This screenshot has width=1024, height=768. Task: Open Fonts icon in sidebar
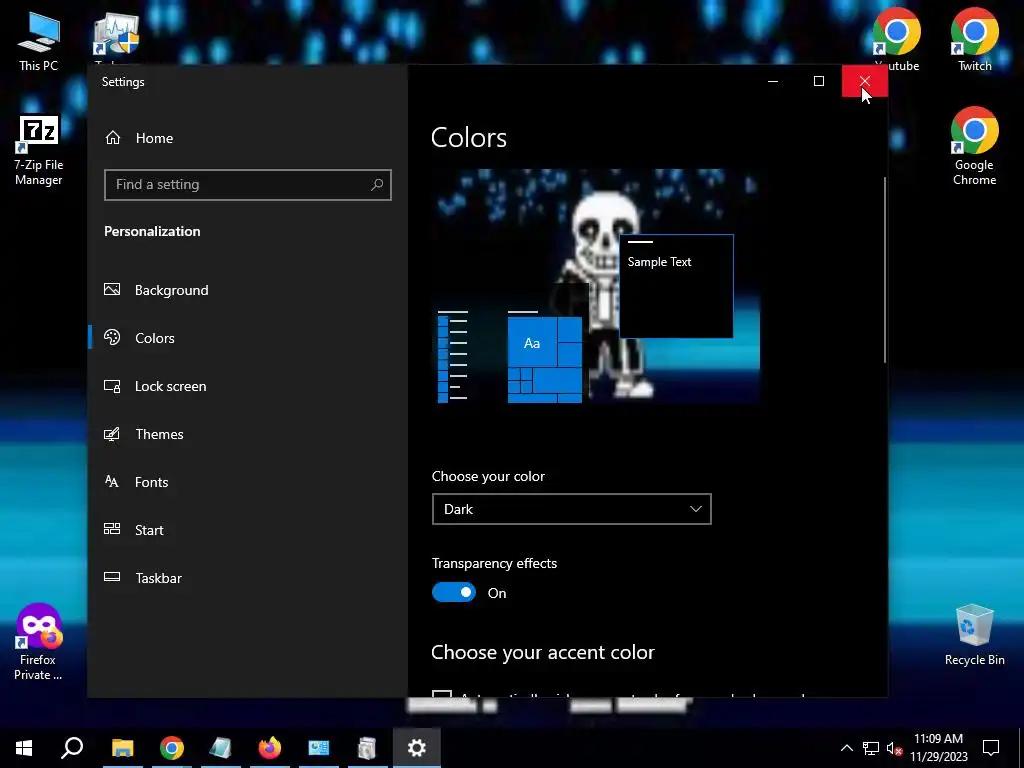point(112,482)
